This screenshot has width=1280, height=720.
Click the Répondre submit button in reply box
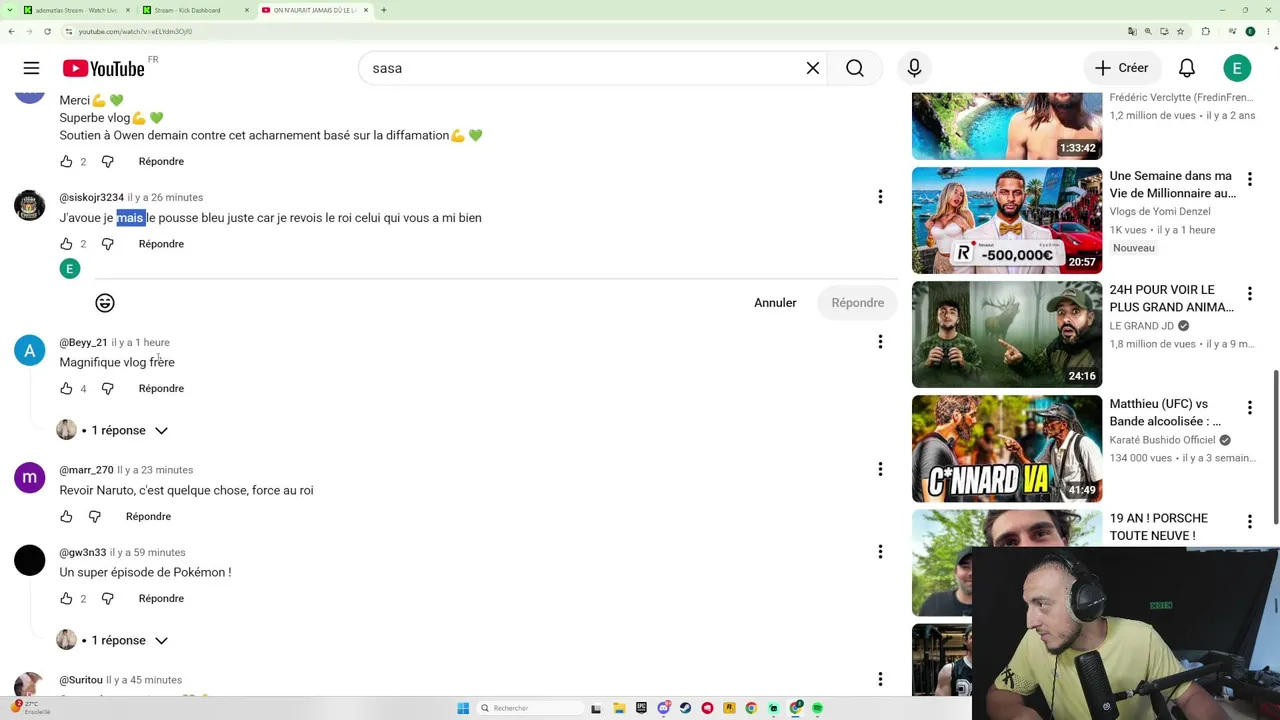pyautogui.click(x=857, y=303)
